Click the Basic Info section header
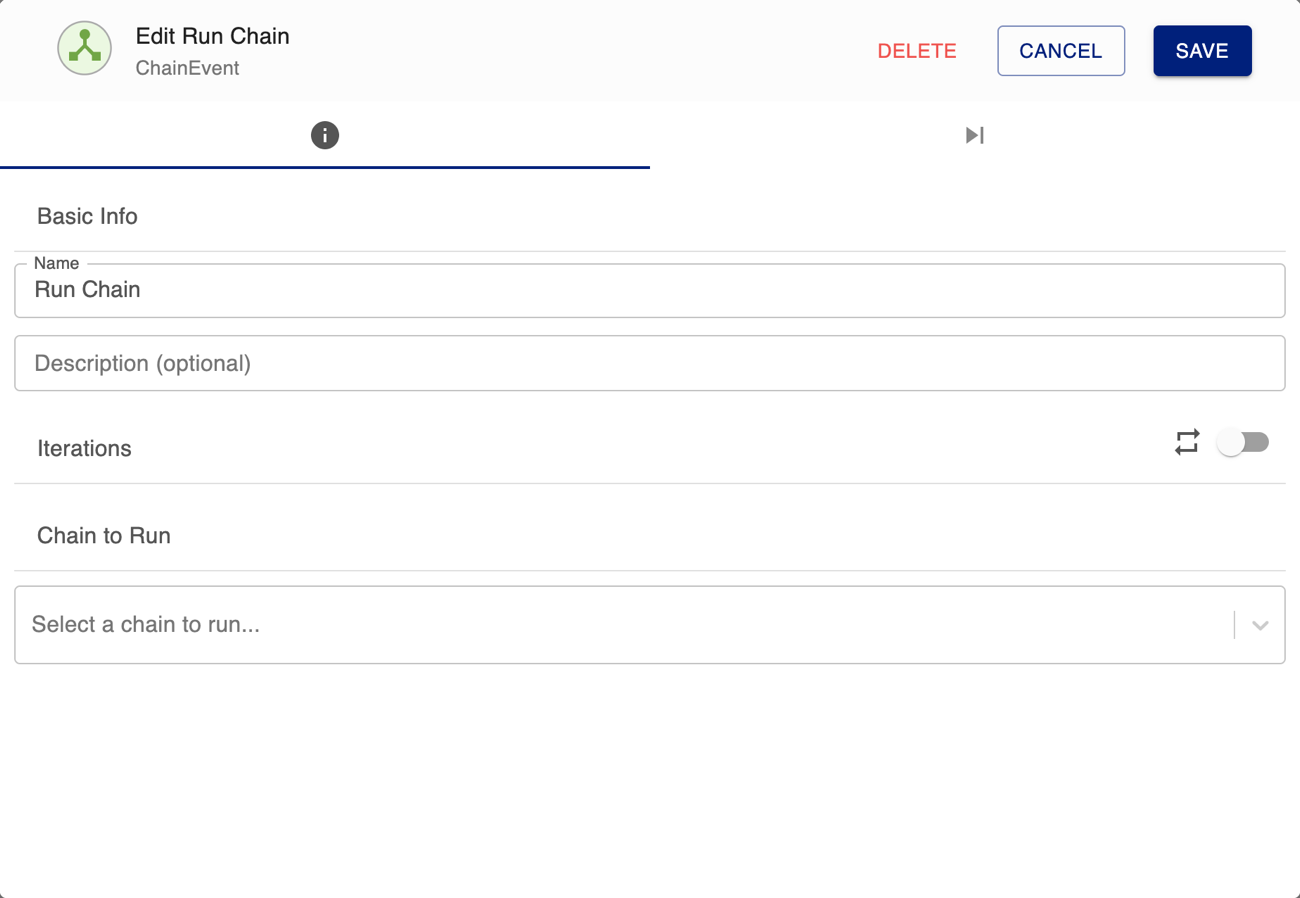The height and width of the screenshot is (898, 1300). click(x=87, y=216)
